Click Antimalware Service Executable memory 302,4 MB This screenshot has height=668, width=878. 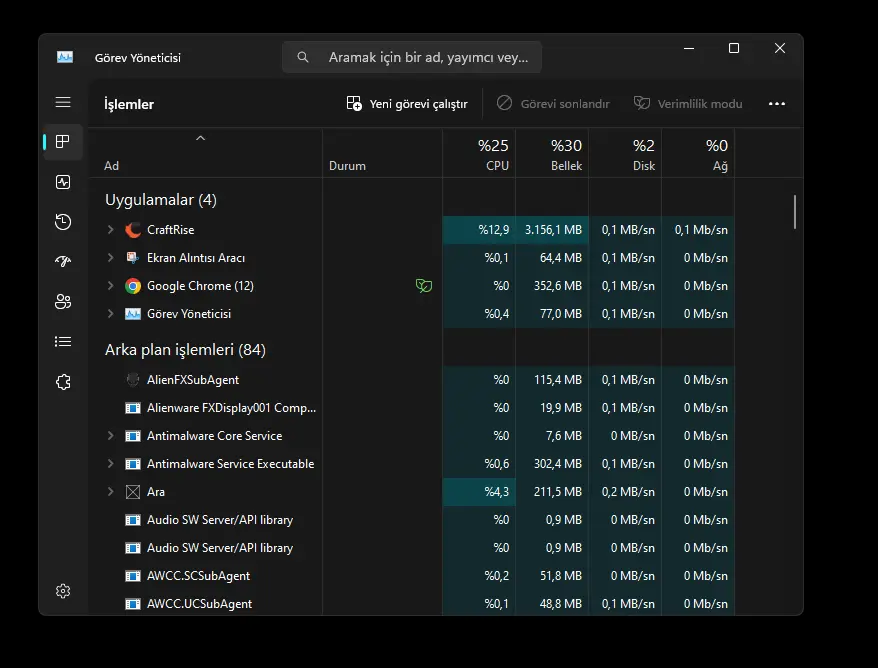[x=557, y=464]
